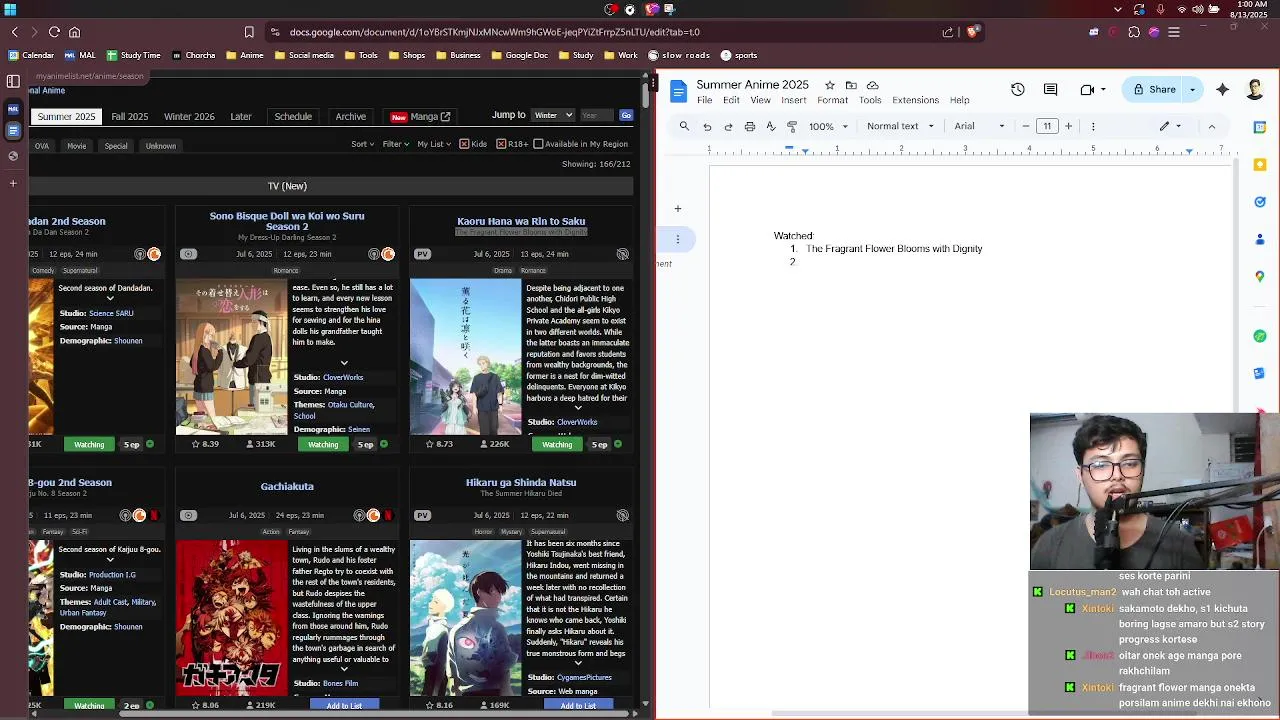Collapse the Docs toolbar with the chevron
The height and width of the screenshot is (720, 1280).
pyautogui.click(x=1211, y=126)
